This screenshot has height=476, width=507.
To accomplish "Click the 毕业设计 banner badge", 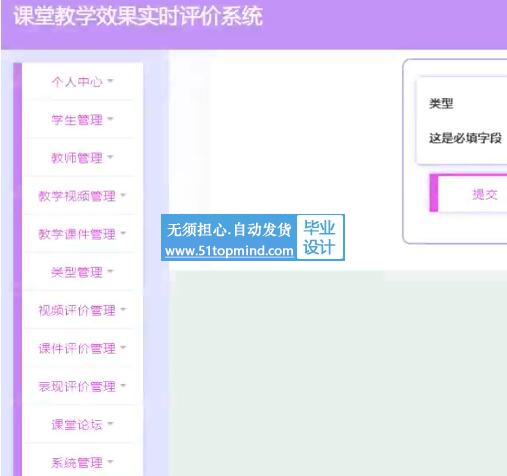I will (319, 237).
